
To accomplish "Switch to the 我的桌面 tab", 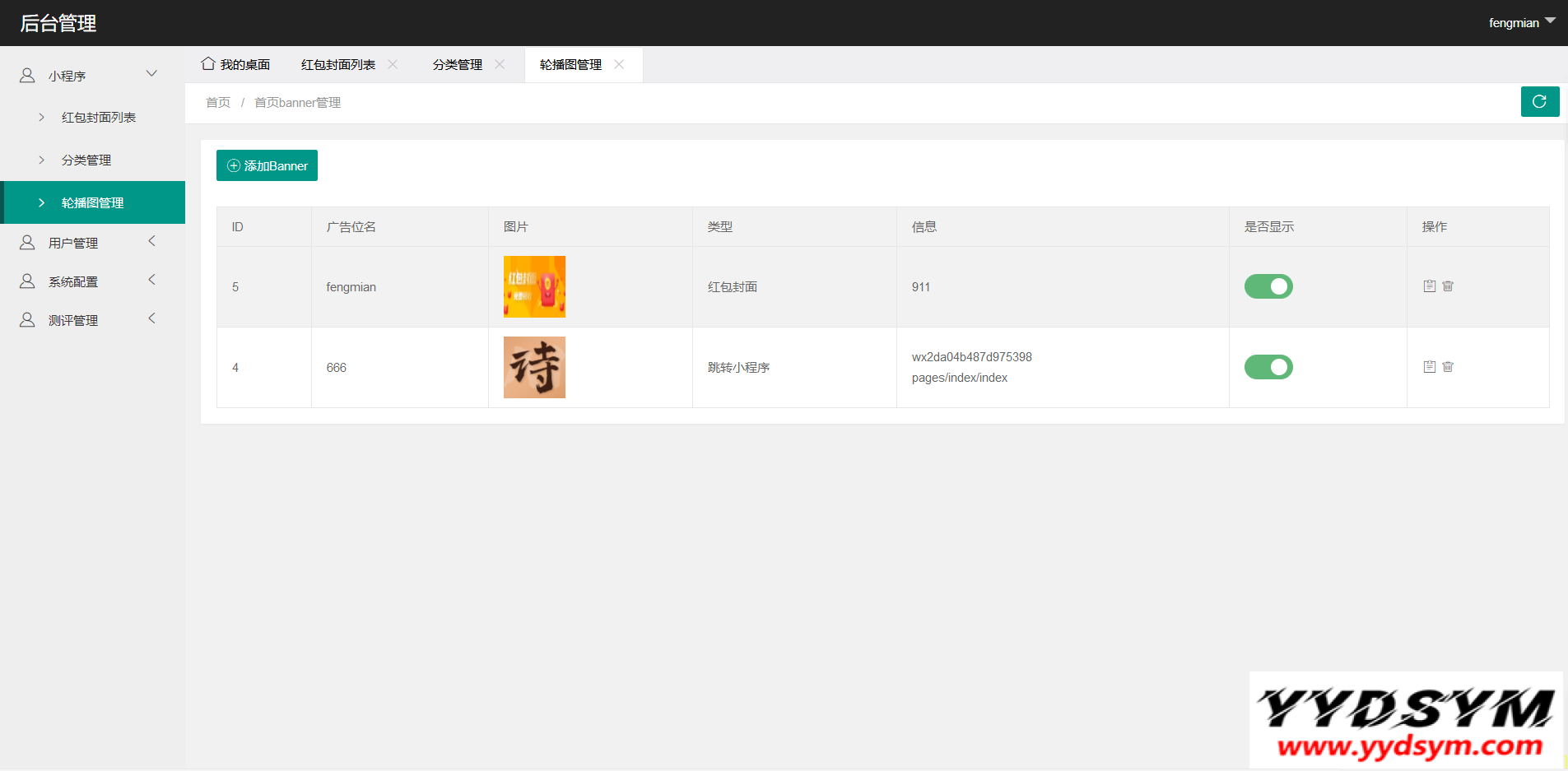I will point(236,64).
